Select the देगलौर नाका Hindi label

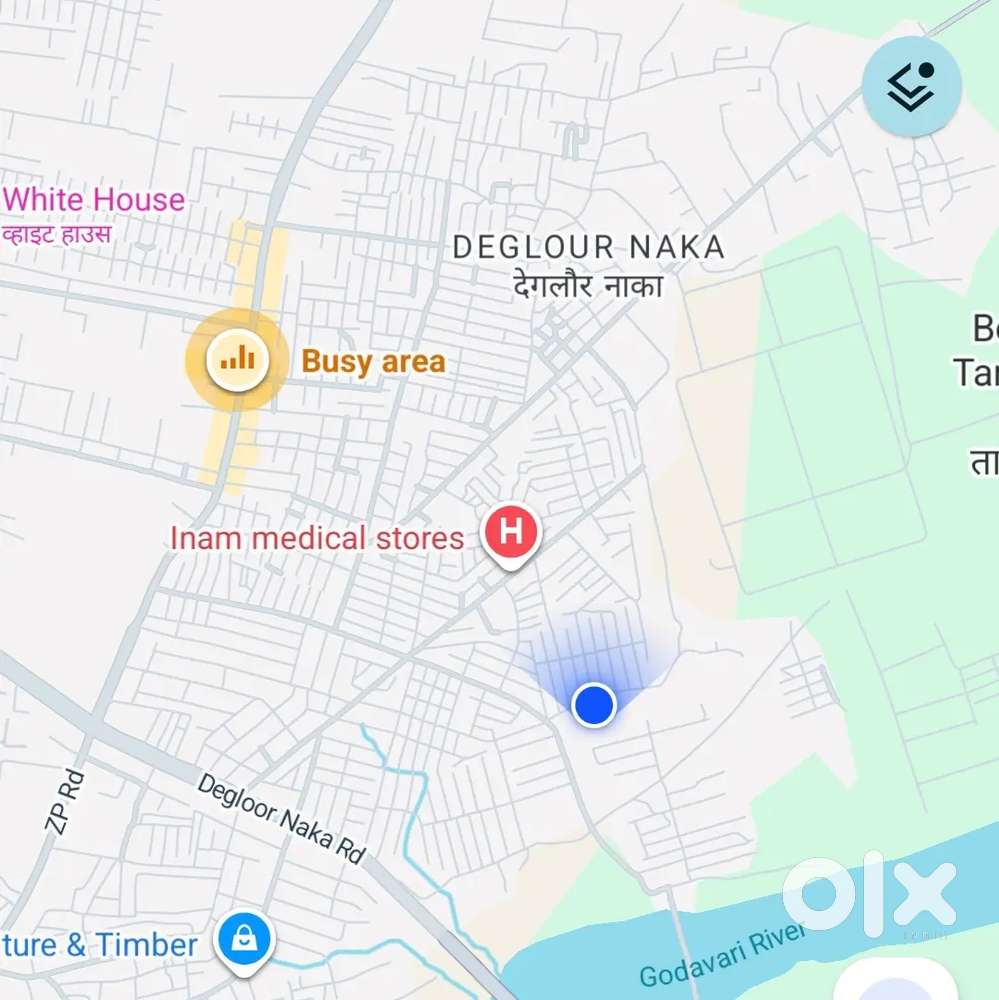588,286
